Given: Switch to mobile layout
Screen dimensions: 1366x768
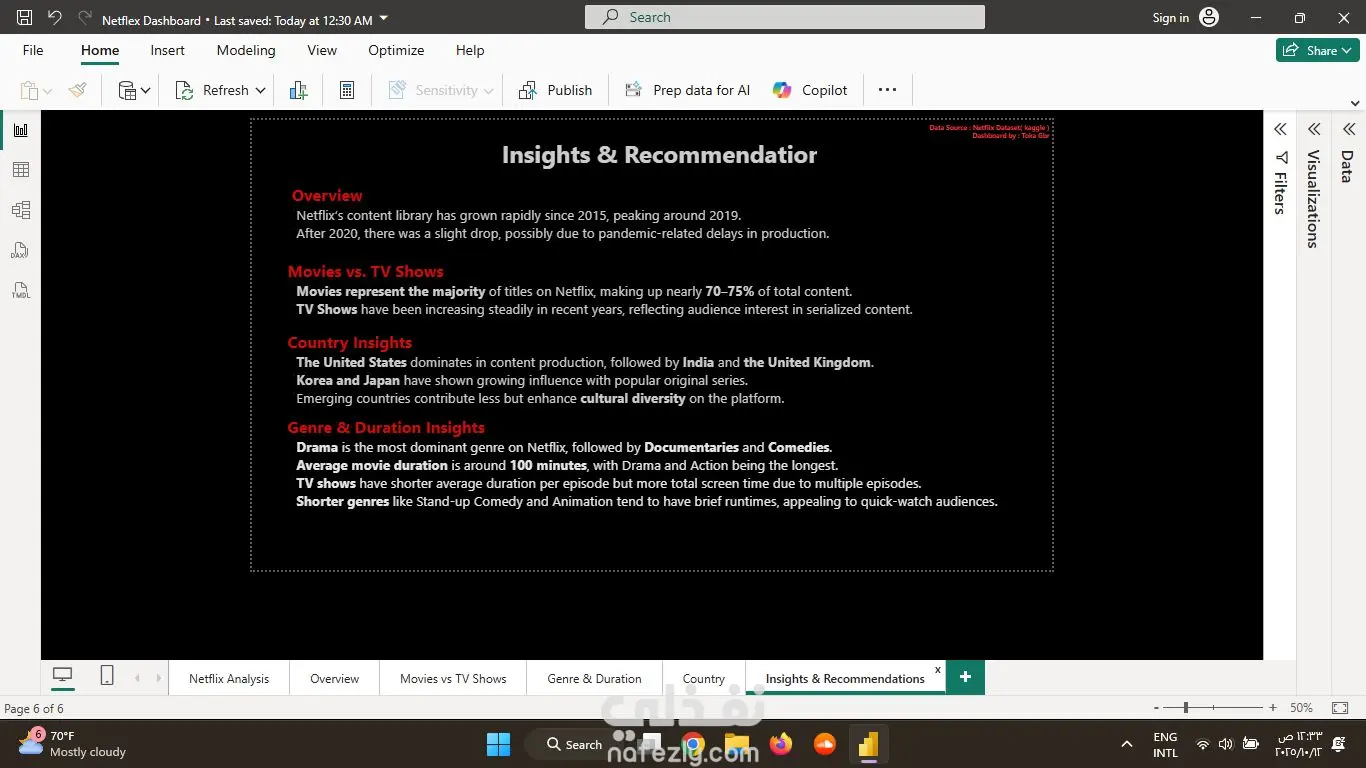Looking at the screenshot, I should (x=107, y=676).
